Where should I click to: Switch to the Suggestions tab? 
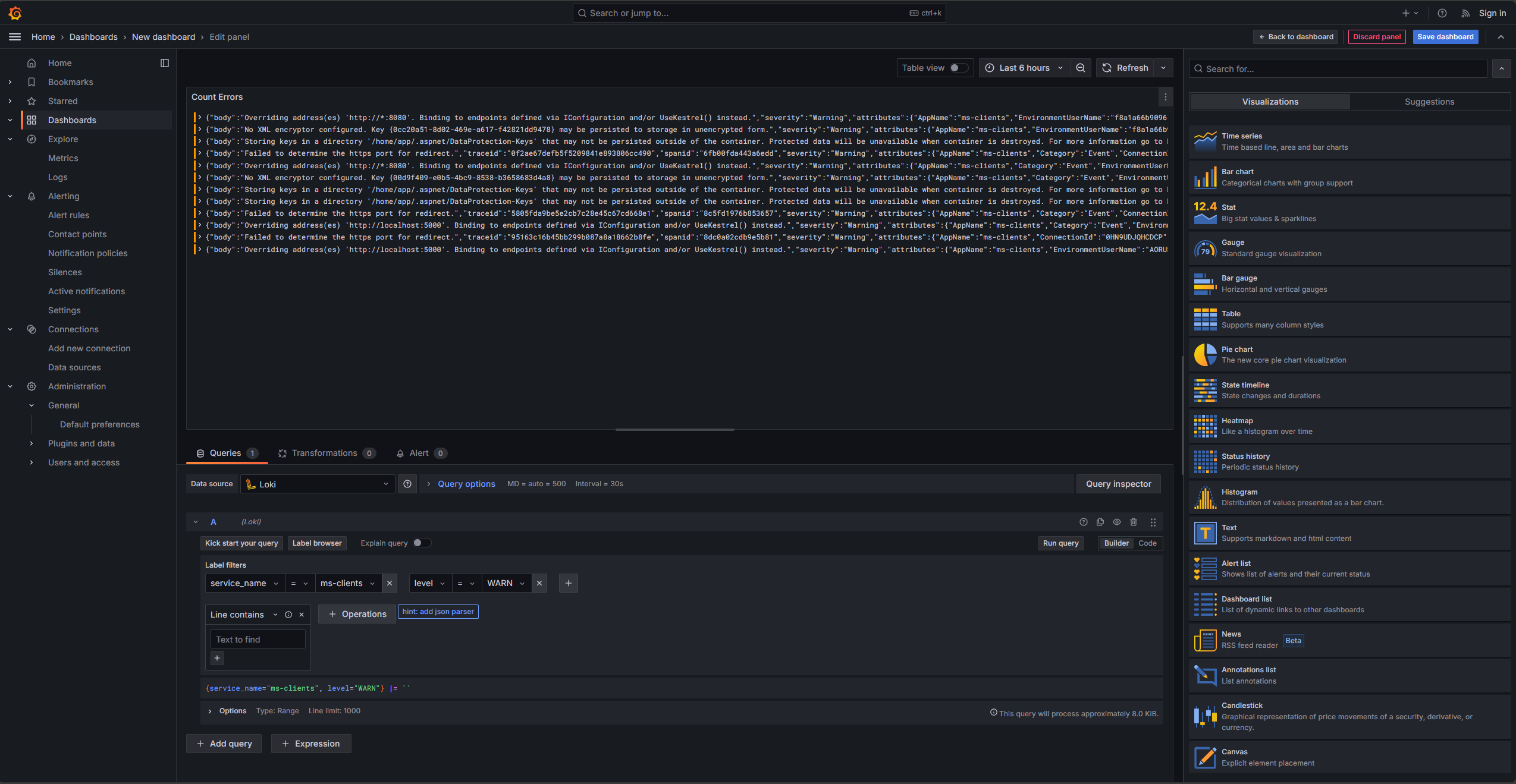coord(1429,102)
